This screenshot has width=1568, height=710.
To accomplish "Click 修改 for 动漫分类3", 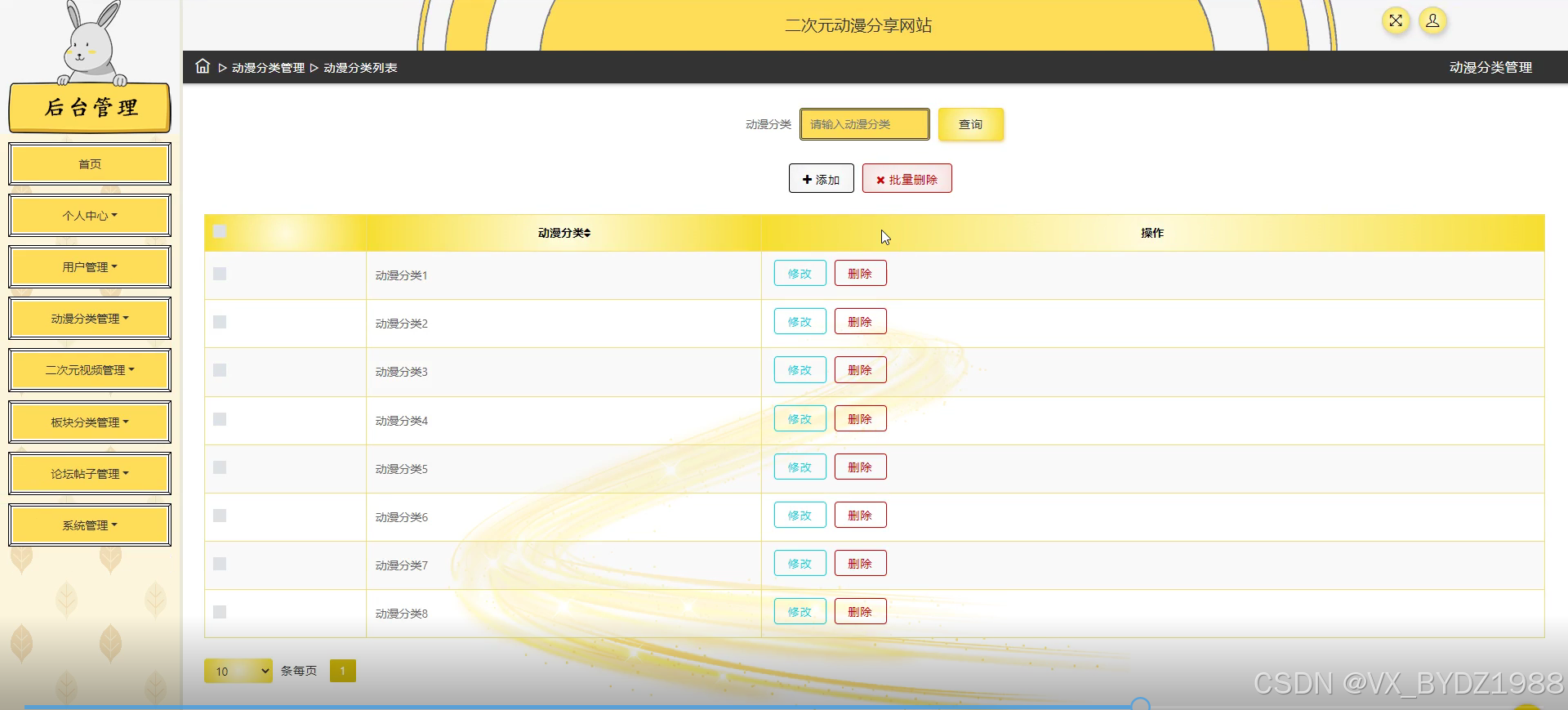I will (800, 370).
